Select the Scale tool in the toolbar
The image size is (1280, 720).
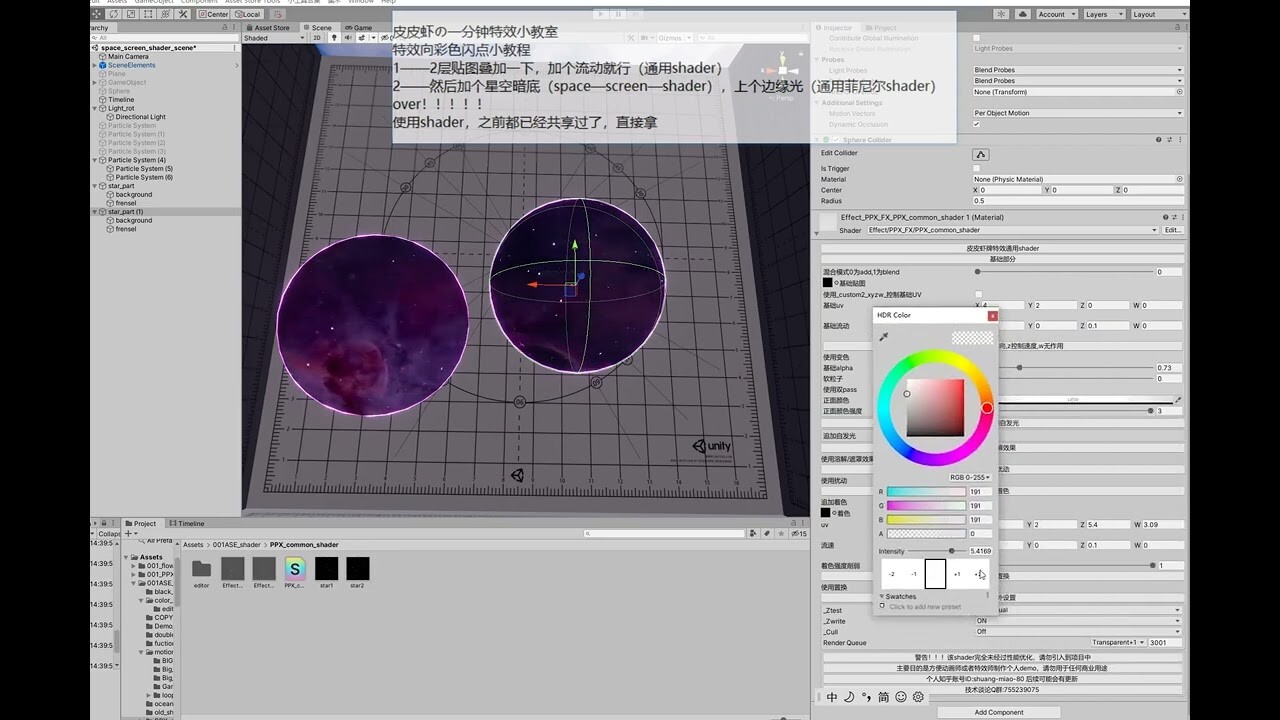(131, 14)
